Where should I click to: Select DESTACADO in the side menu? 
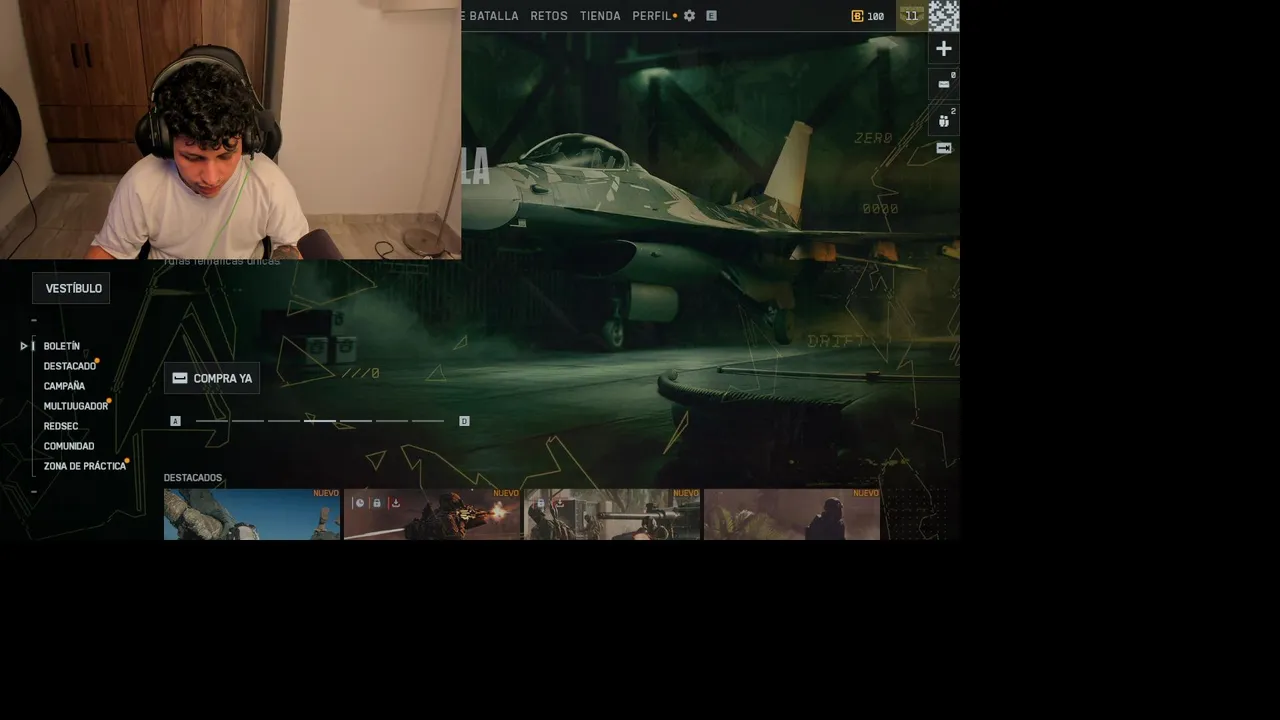coord(70,366)
